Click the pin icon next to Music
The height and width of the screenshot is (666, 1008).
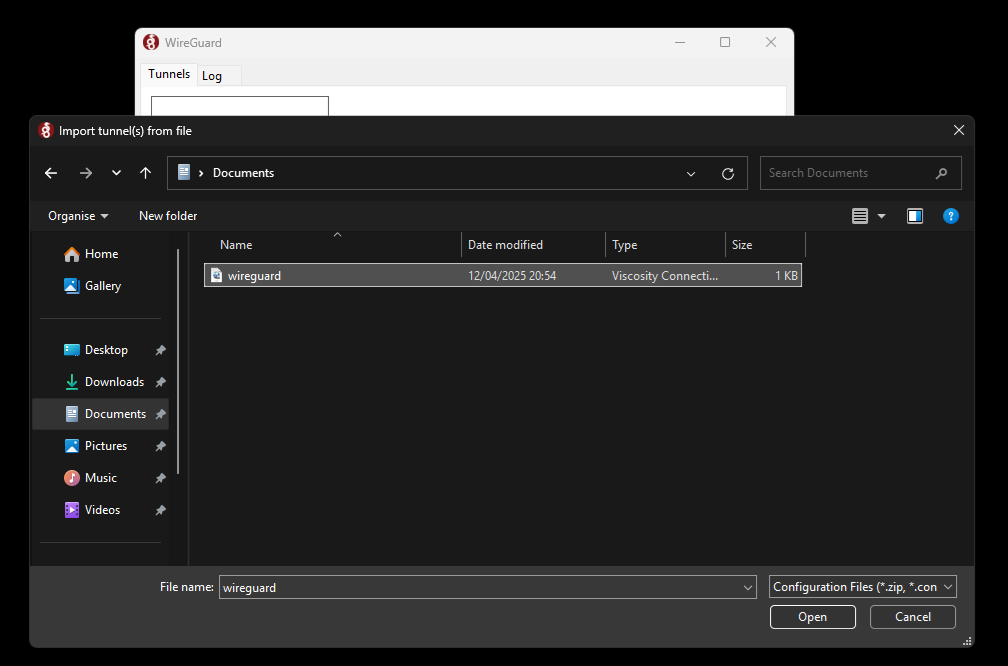(160, 478)
